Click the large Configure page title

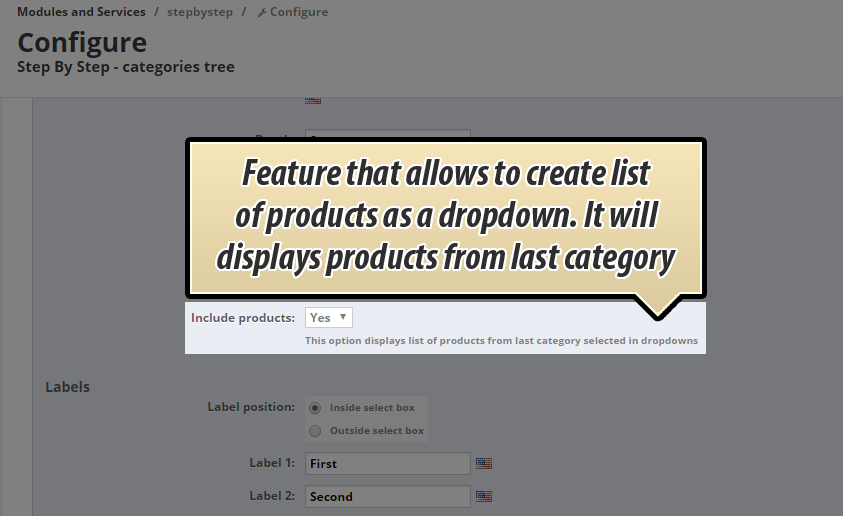[x=82, y=43]
